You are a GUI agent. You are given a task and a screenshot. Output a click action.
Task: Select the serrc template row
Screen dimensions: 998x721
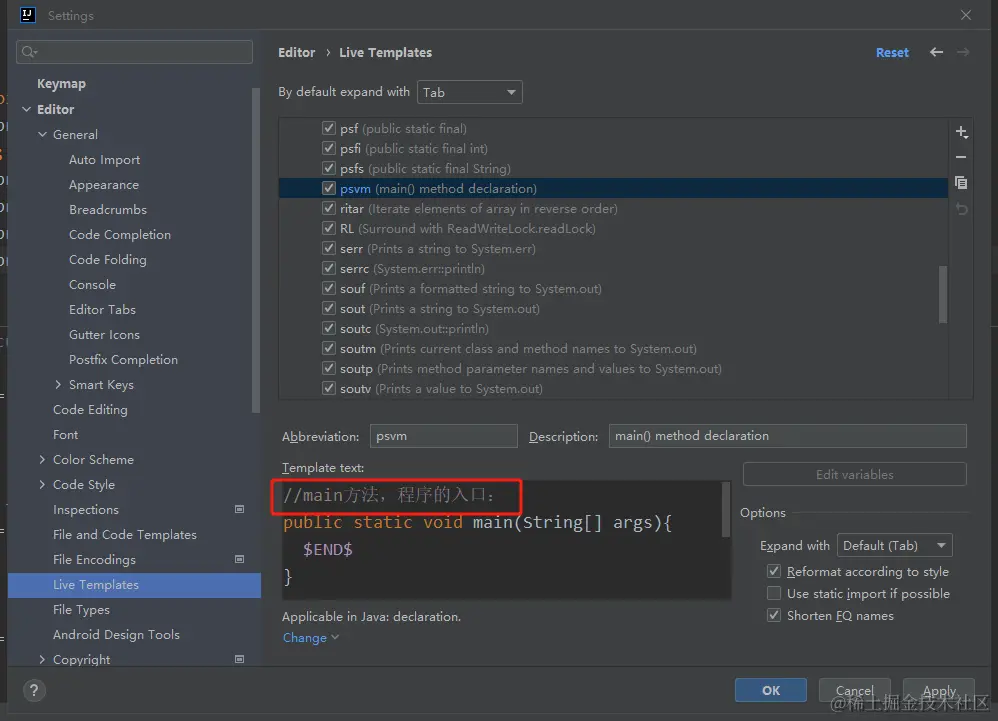coord(613,269)
